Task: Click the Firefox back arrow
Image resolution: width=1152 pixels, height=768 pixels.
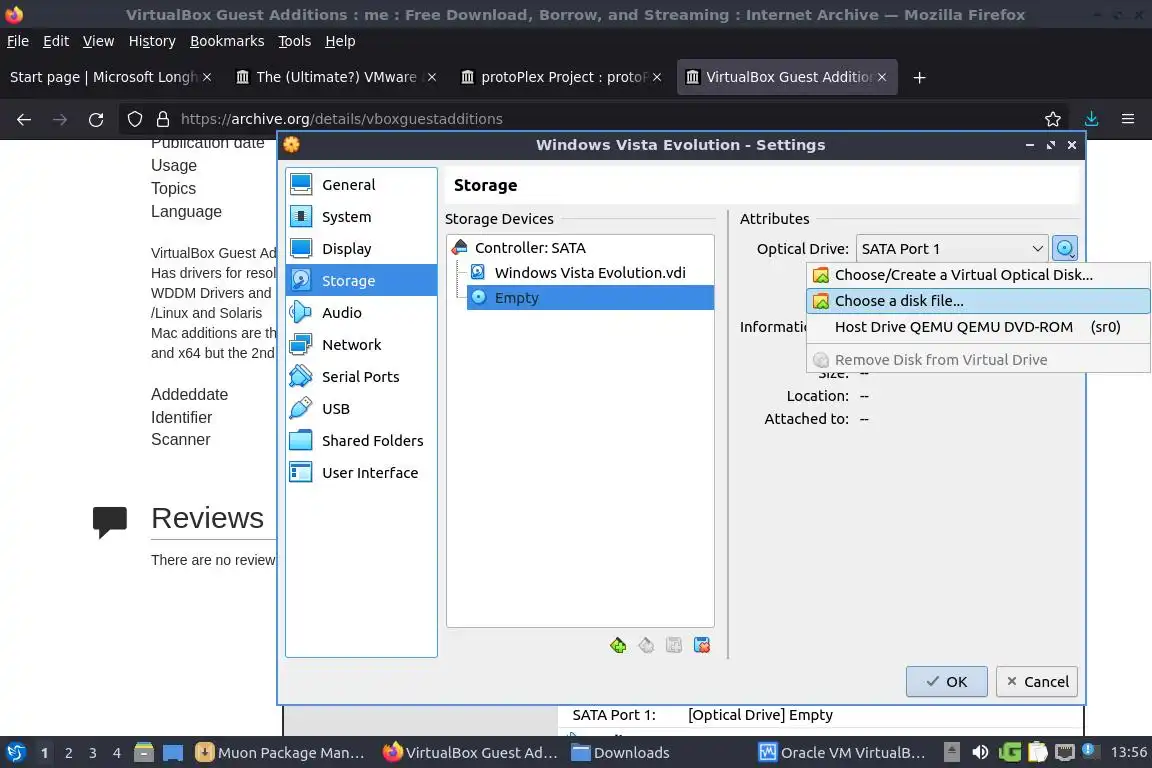Action: click(x=24, y=119)
